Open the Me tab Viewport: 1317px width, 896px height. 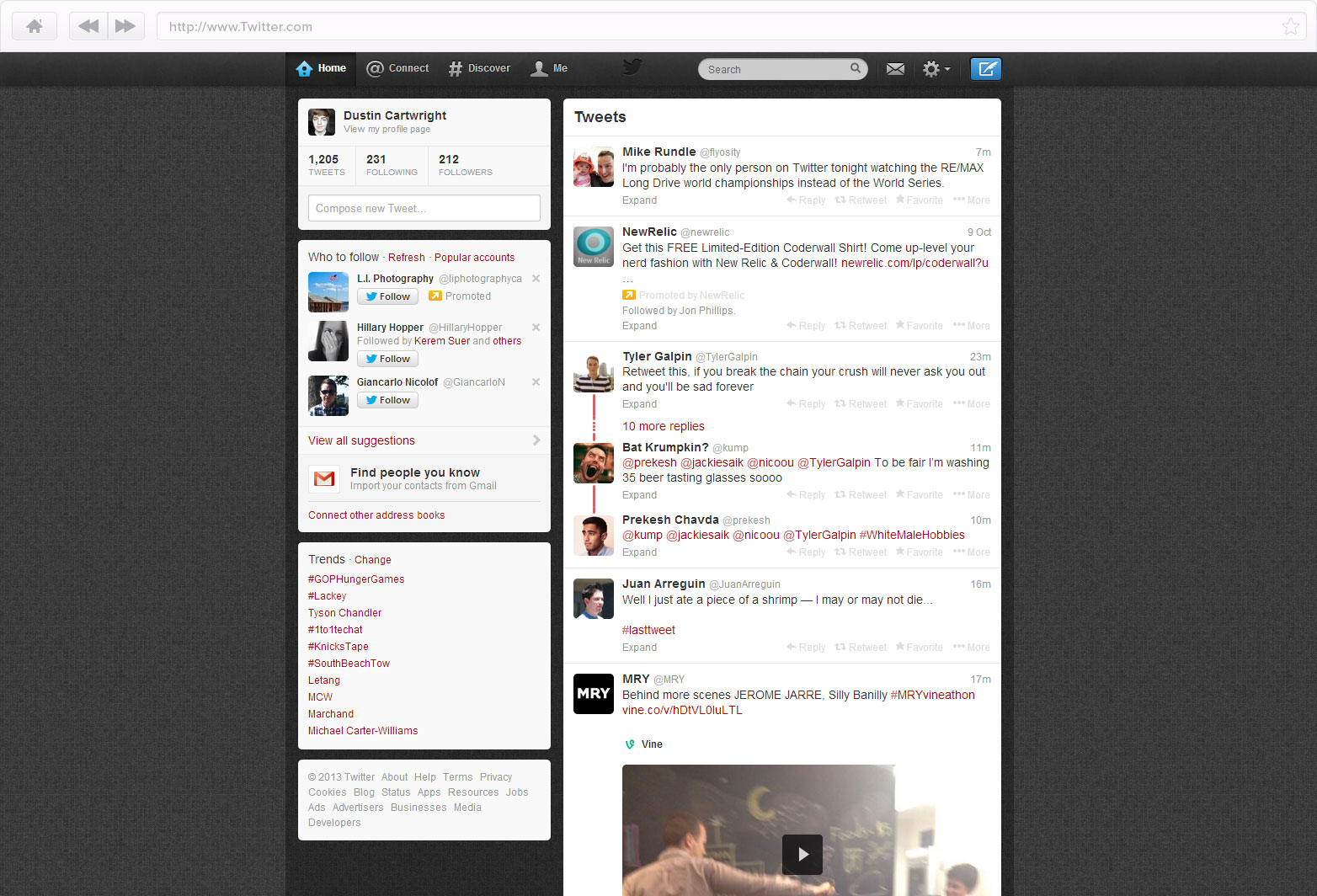coord(549,68)
